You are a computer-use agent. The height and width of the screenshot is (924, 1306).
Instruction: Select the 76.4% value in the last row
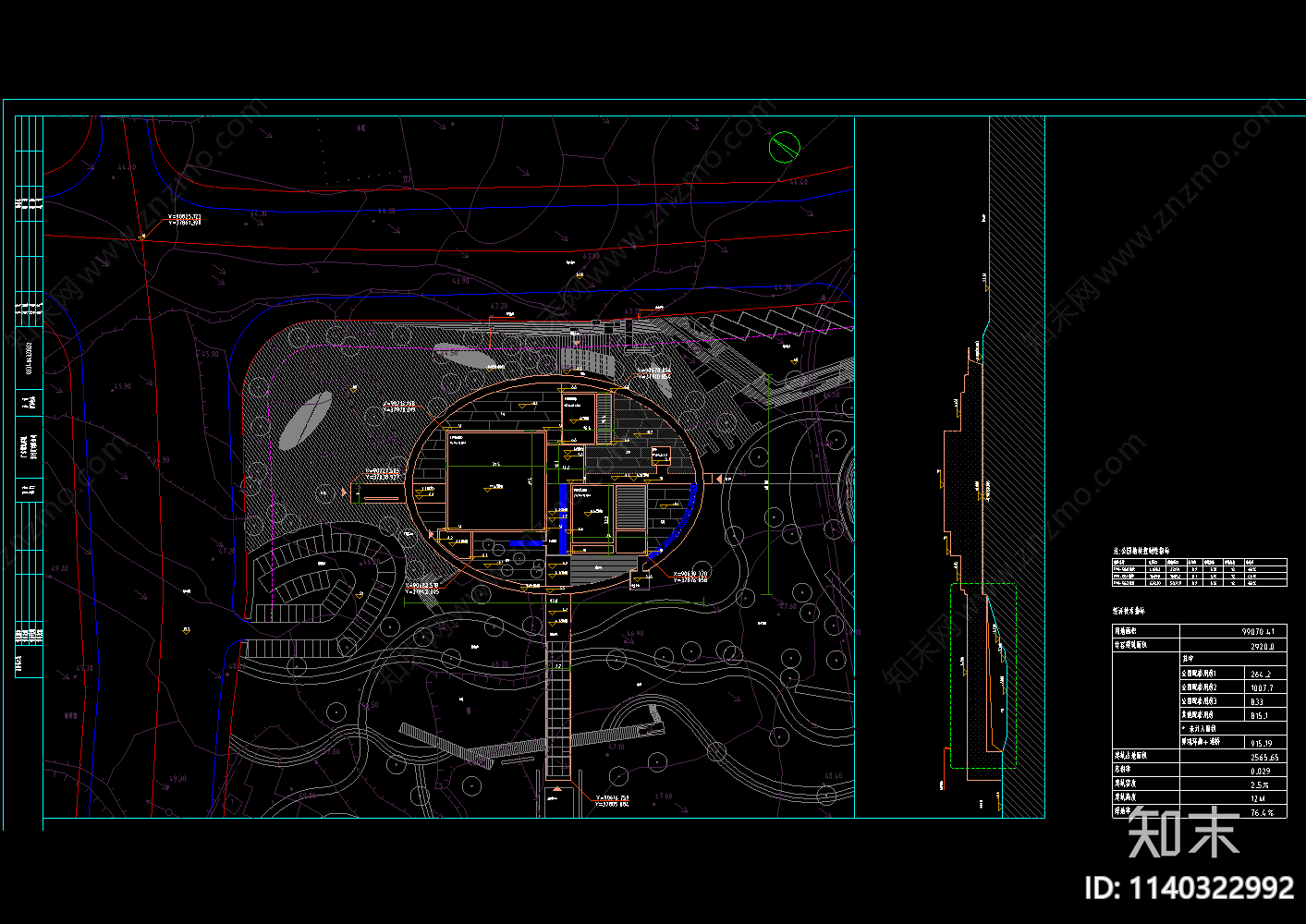click(x=1262, y=813)
